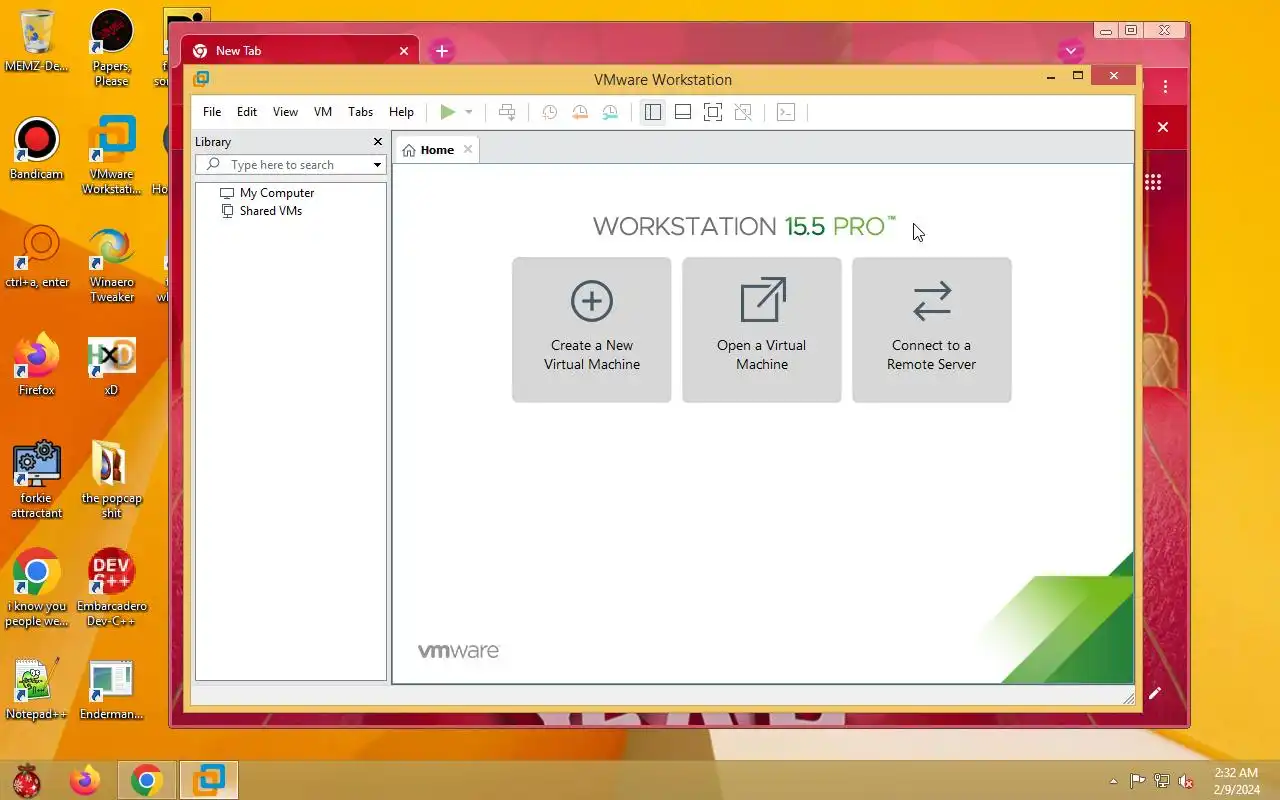Open the VM menu

click(x=323, y=112)
